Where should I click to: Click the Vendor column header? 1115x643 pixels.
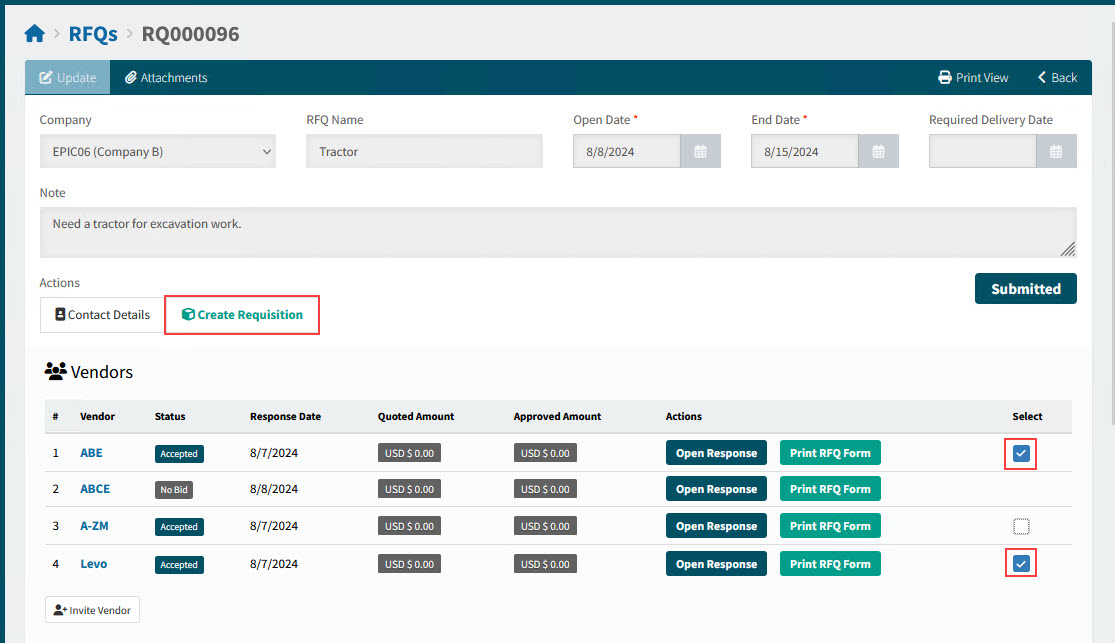click(97, 416)
